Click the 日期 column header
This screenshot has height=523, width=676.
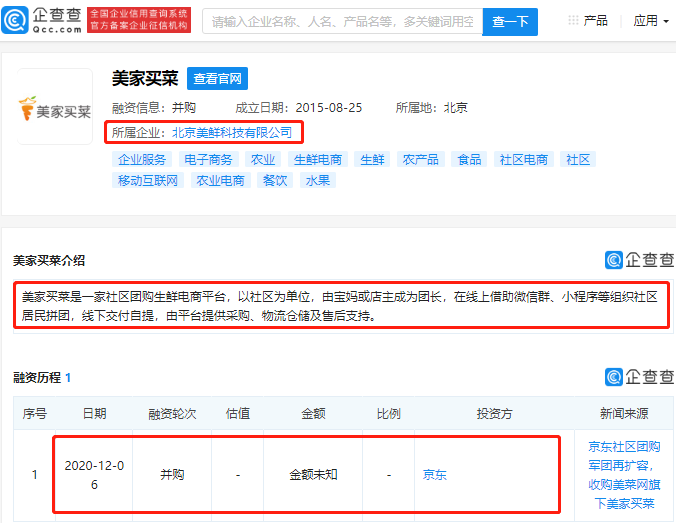click(94, 413)
